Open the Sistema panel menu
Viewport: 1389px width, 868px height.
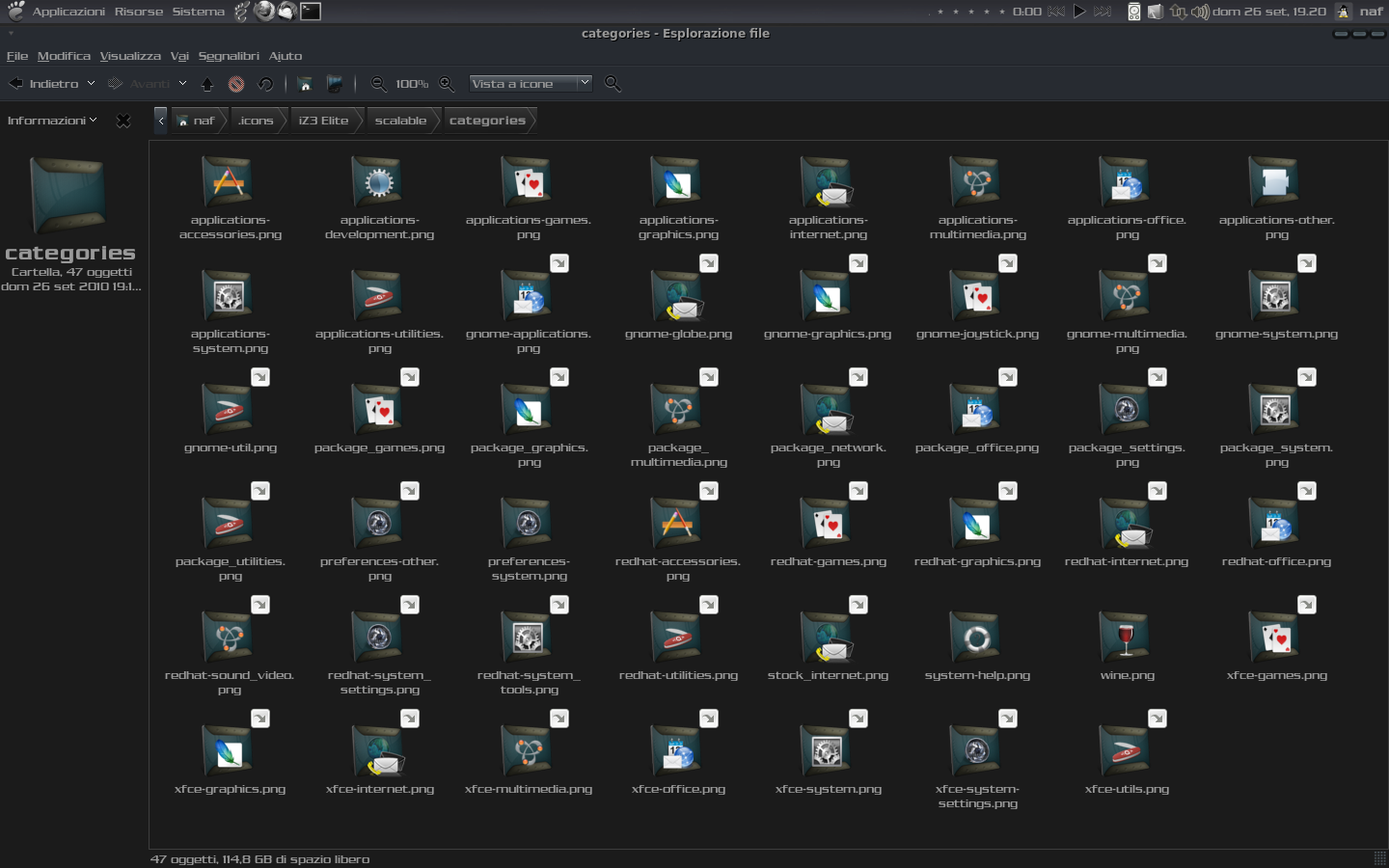pos(199,12)
